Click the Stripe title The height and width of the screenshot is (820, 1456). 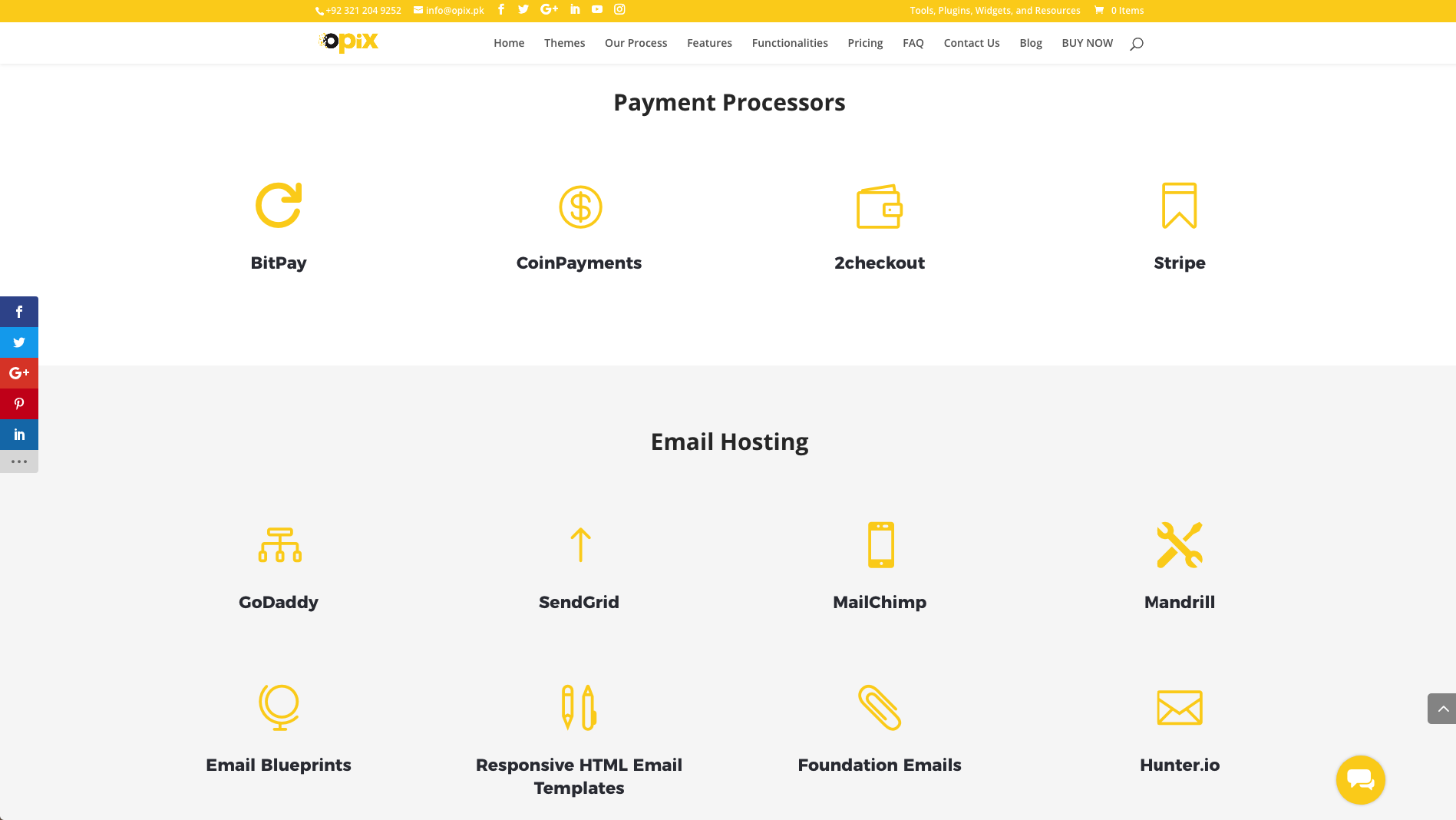[1180, 263]
